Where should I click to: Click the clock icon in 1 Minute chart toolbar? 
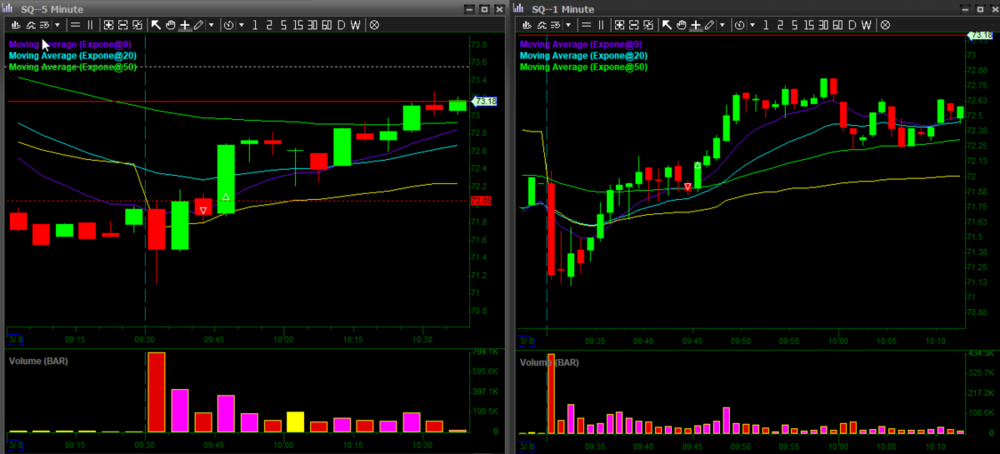pos(741,24)
